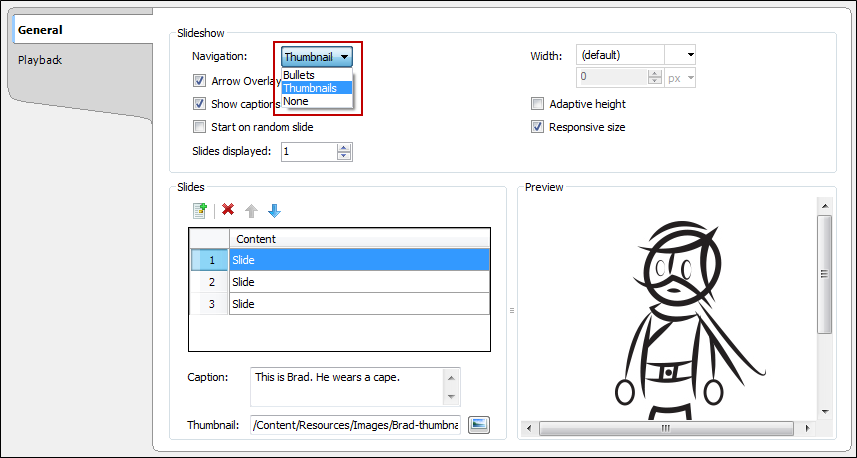Disable Responsive size

538,127
